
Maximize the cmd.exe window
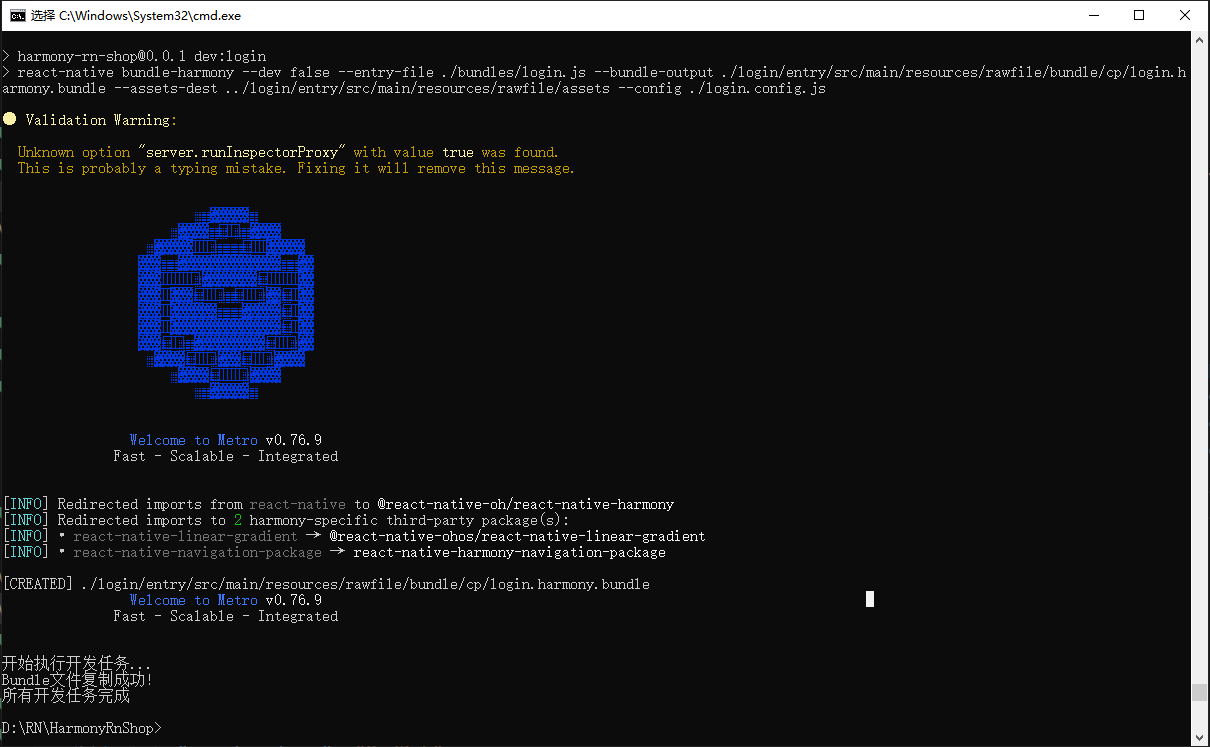(1139, 15)
